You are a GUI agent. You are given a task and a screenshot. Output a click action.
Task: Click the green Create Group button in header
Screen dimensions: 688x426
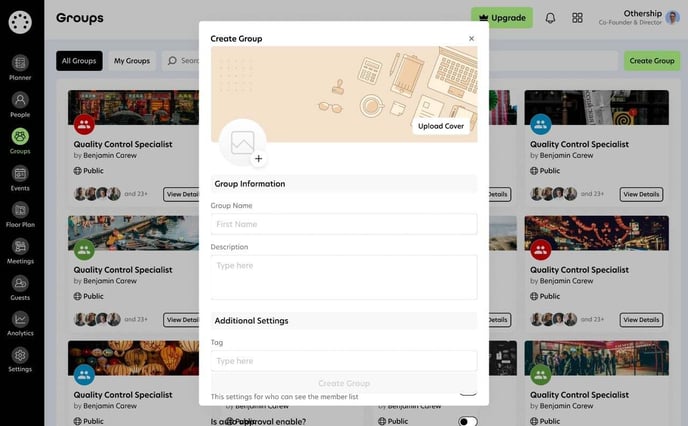point(652,61)
